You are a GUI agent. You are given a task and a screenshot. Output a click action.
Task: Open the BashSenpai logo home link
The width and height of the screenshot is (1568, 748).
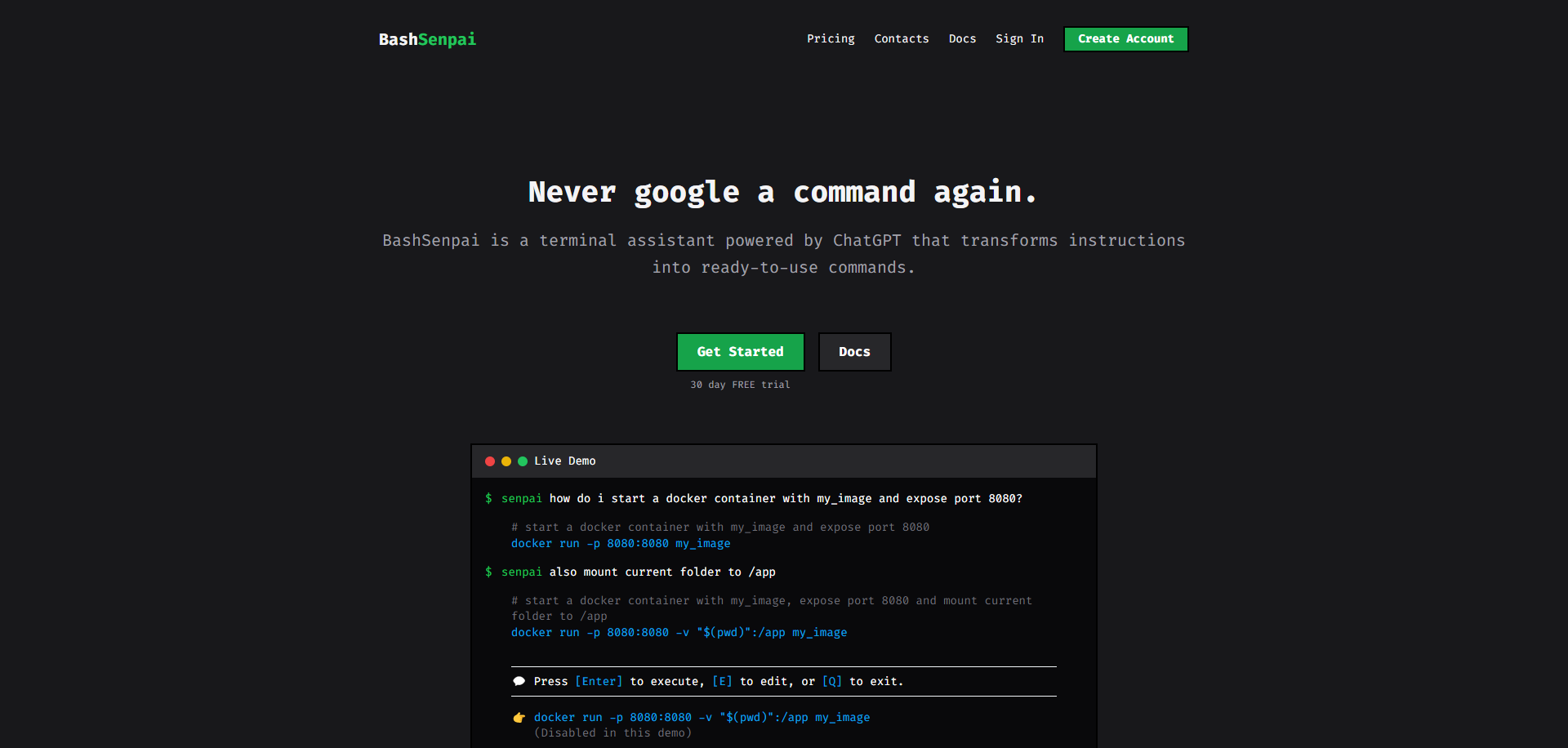point(427,39)
